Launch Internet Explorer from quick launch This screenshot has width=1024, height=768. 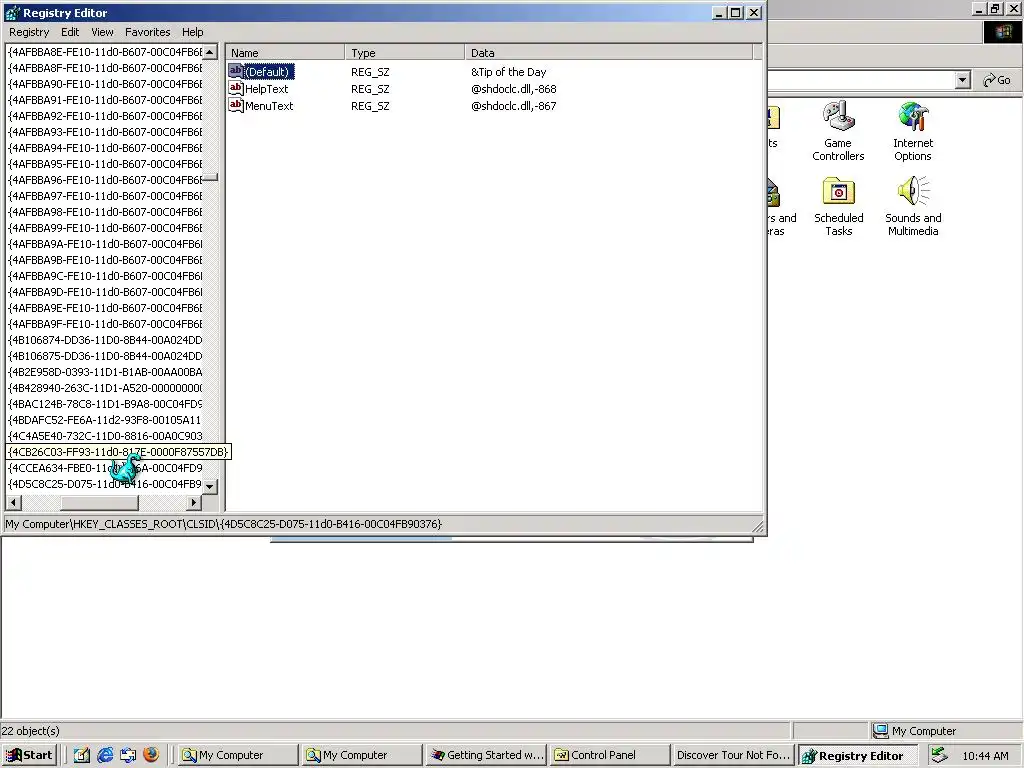(x=104, y=755)
